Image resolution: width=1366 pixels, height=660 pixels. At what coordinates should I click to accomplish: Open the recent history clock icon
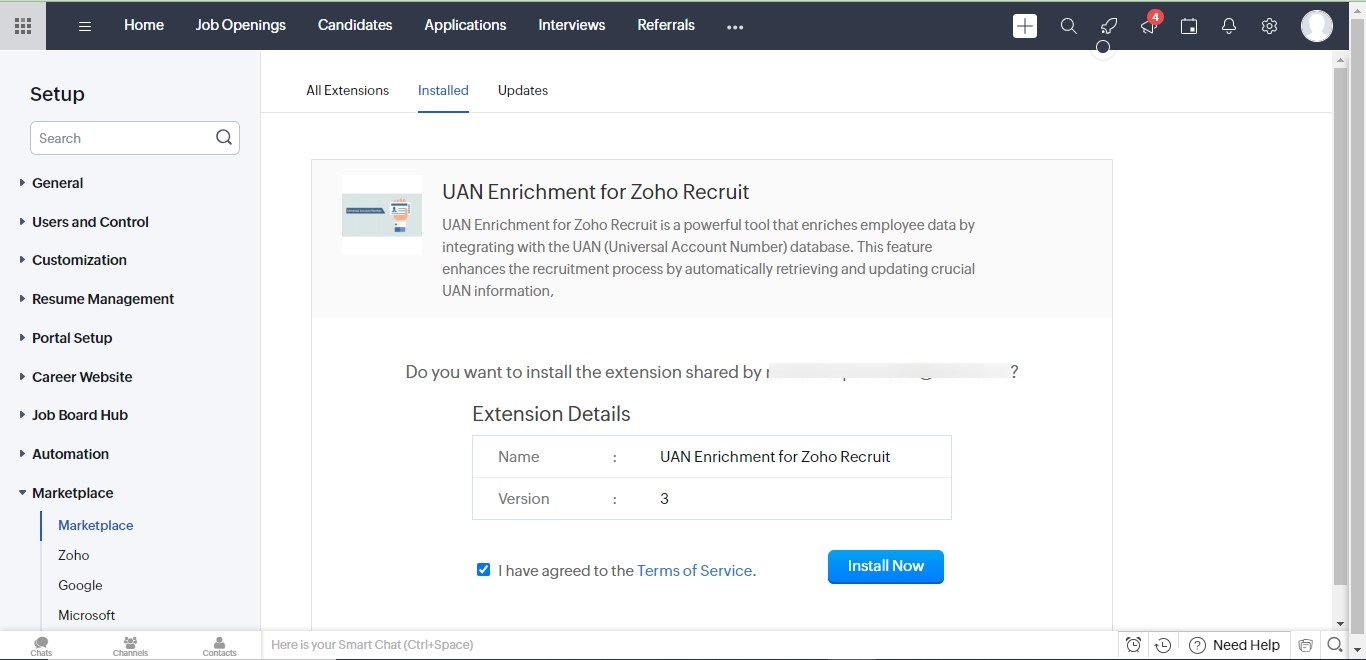click(1162, 645)
